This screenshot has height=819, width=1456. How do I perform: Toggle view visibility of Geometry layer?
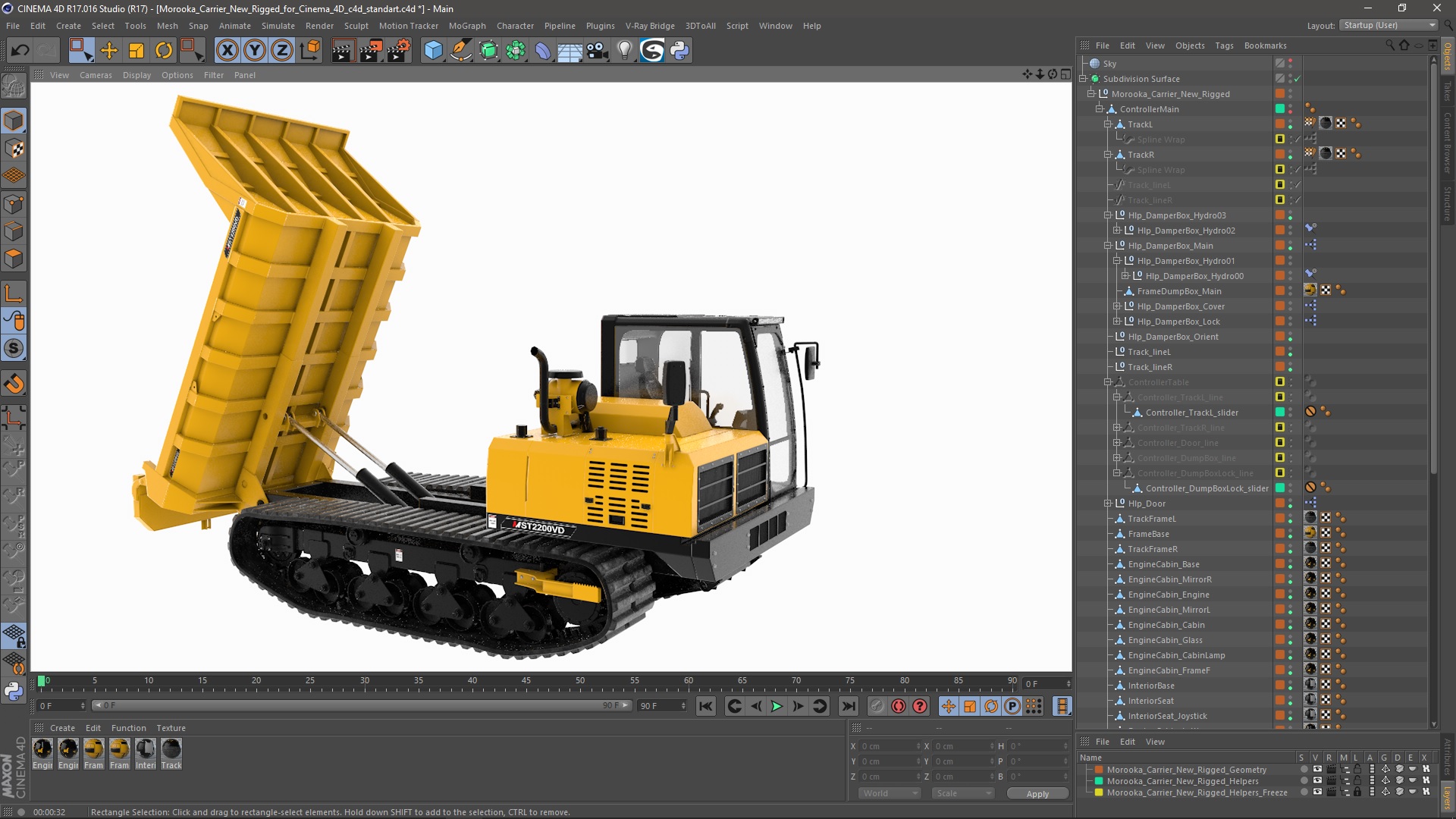(1317, 770)
